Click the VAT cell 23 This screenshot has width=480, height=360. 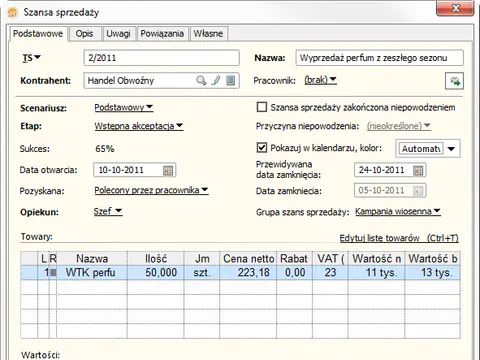tap(330, 273)
